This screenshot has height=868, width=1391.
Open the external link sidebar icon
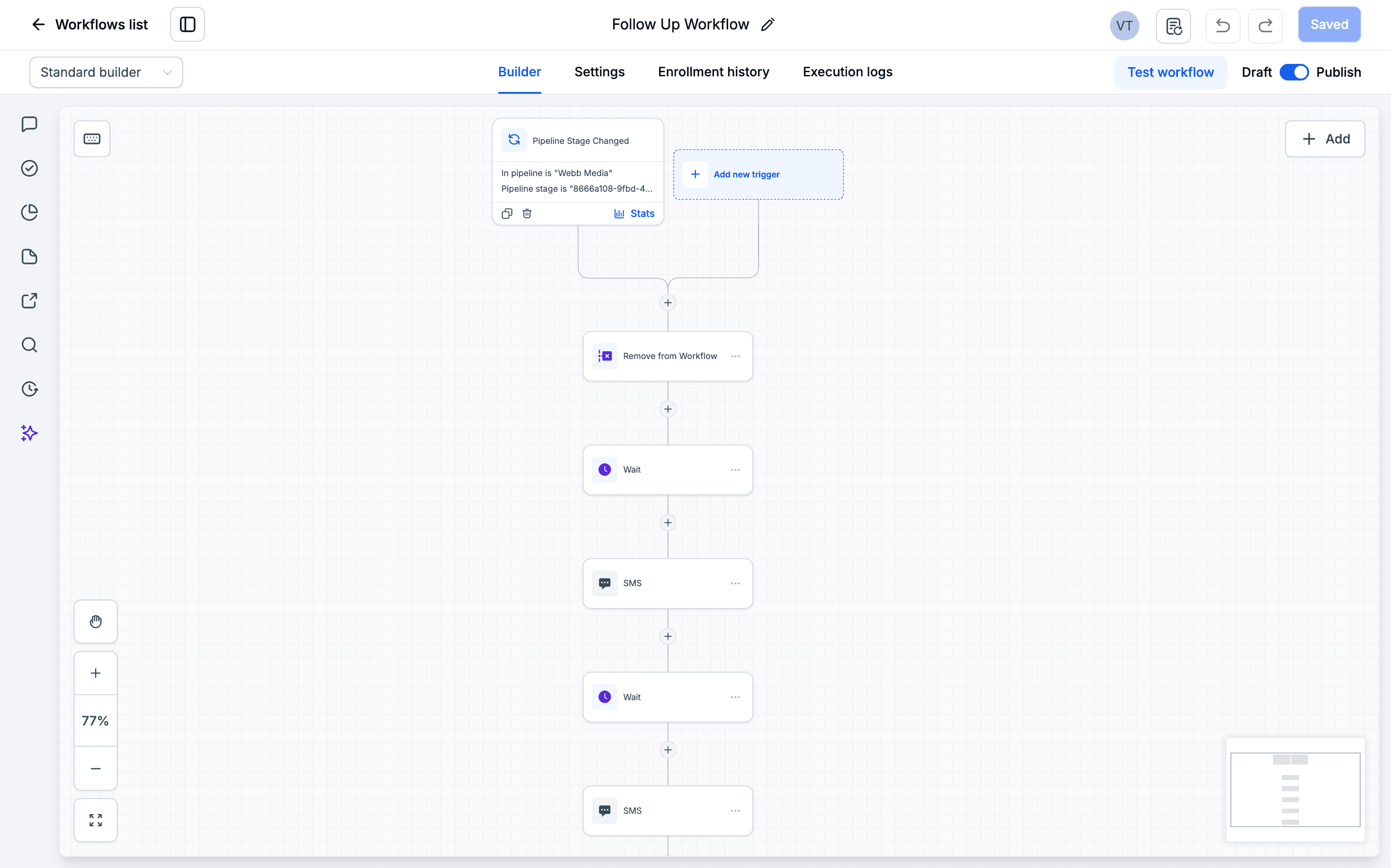(x=29, y=301)
